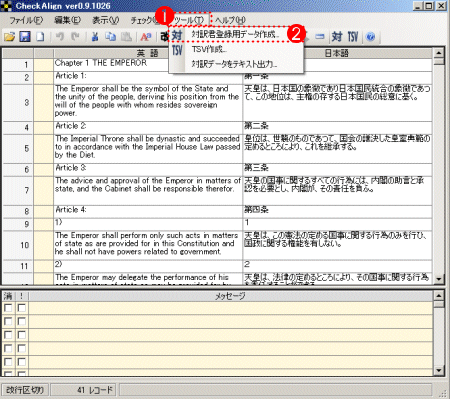
Task: Click cell starting 'The Emperor shall be the symbol'
Action: (x=148, y=103)
